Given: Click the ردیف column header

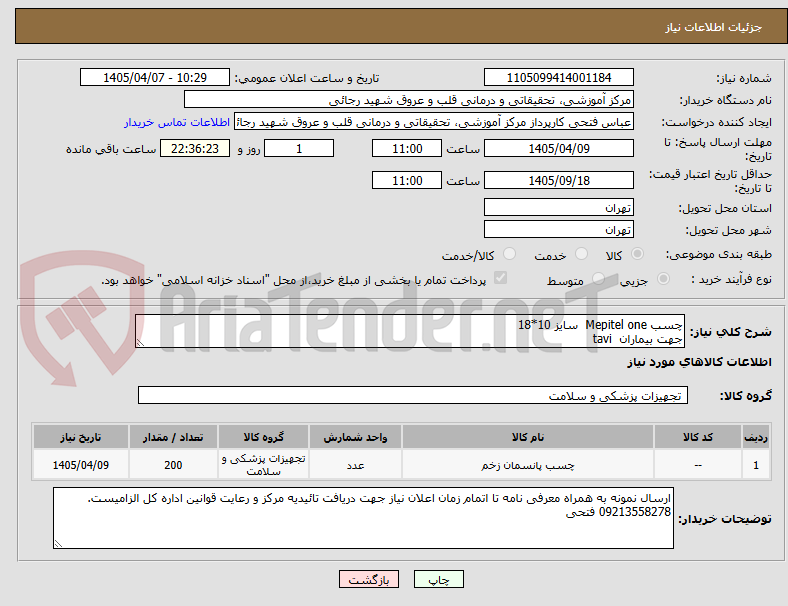Looking at the screenshot, I should (755, 437).
